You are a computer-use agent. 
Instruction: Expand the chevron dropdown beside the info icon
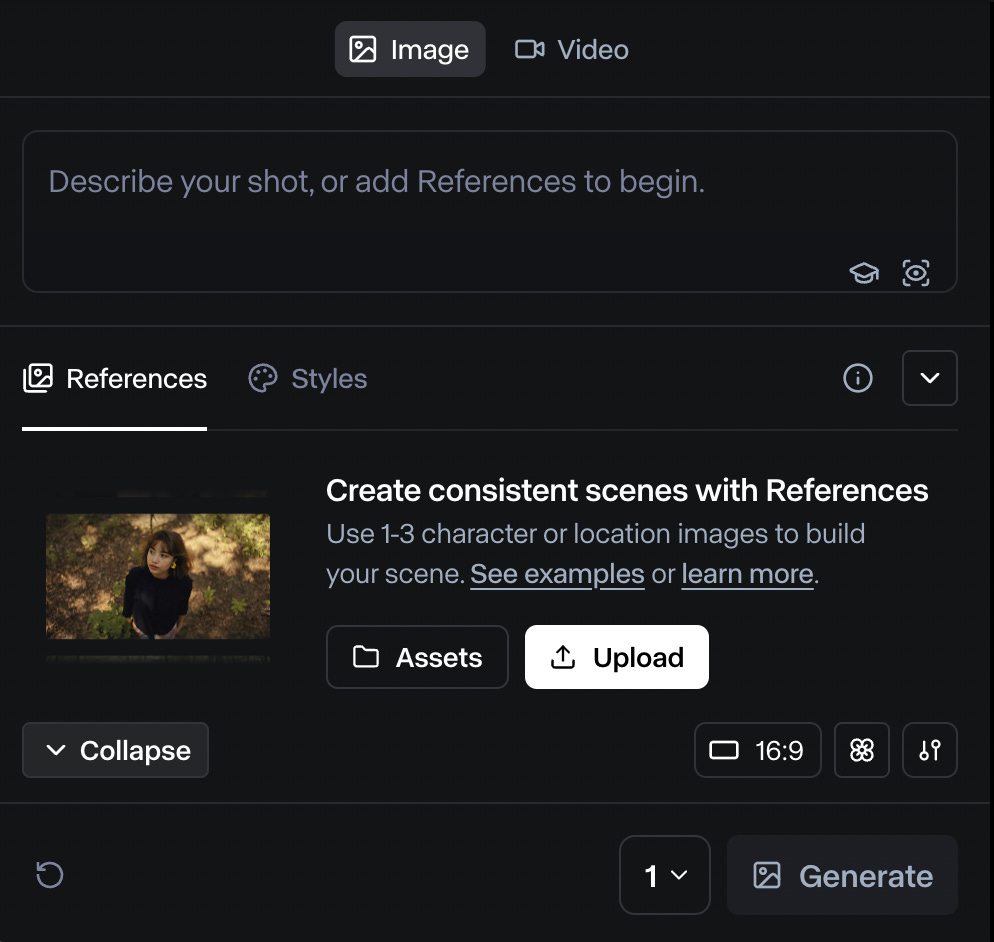(x=929, y=378)
